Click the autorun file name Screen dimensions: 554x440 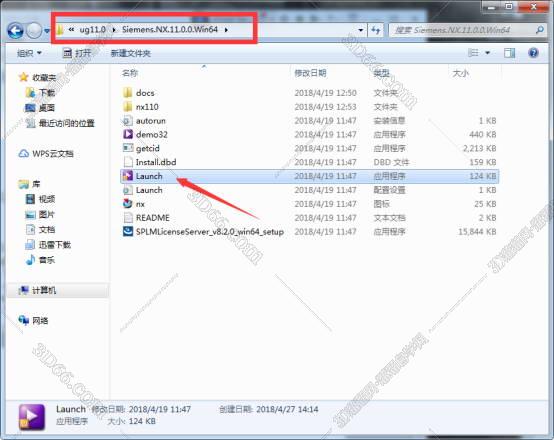point(151,121)
